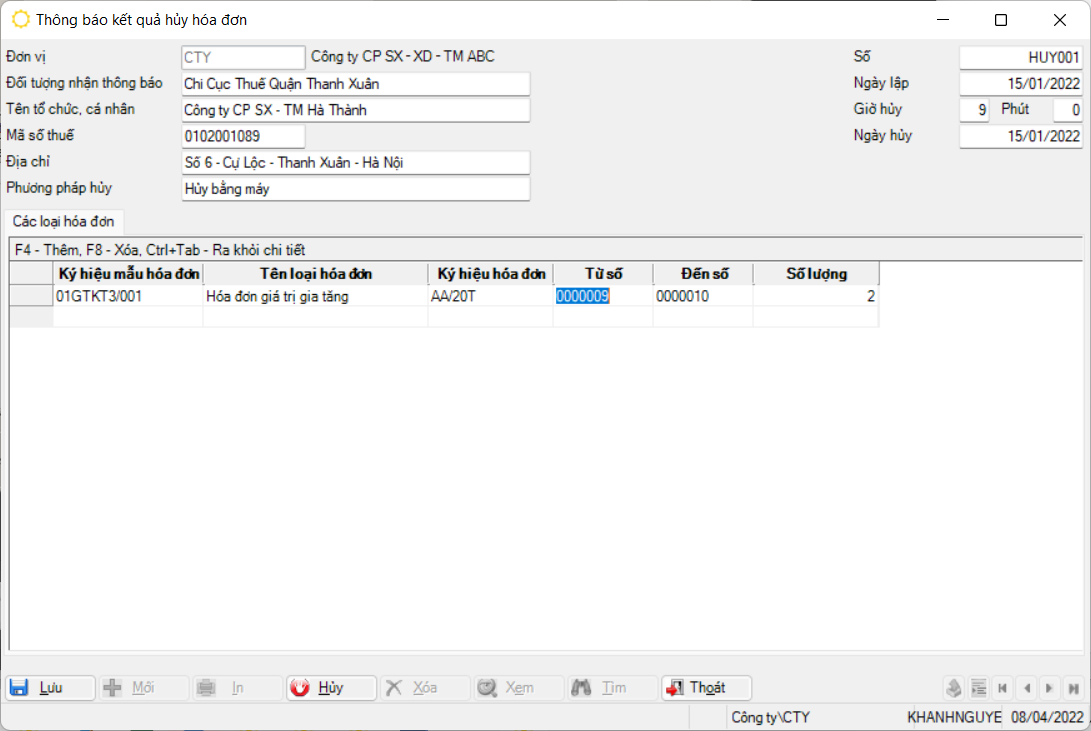Click the Tìm (Find) binoculars icon
Viewport: 1091px width, 731px height.
(581, 688)
